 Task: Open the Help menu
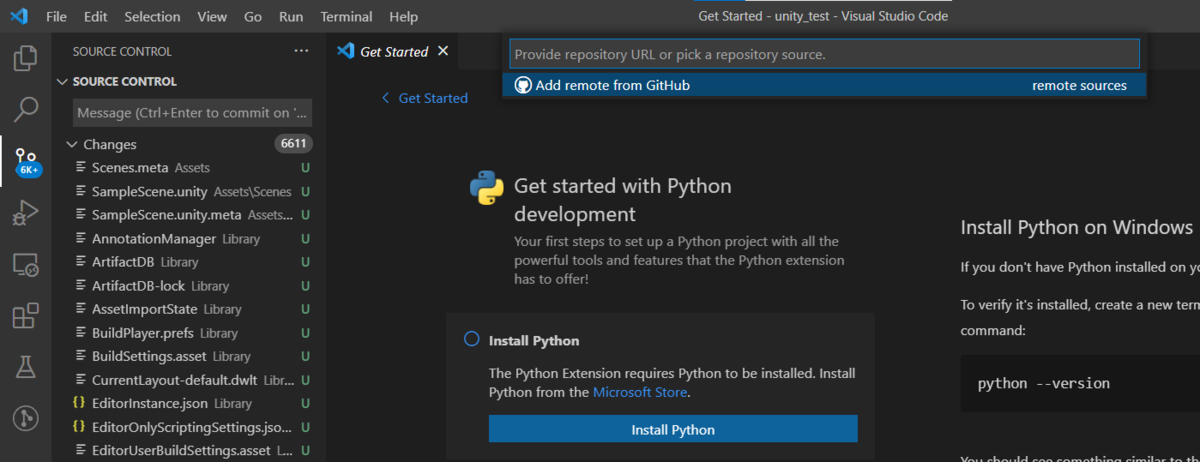[x=403, y=17]
